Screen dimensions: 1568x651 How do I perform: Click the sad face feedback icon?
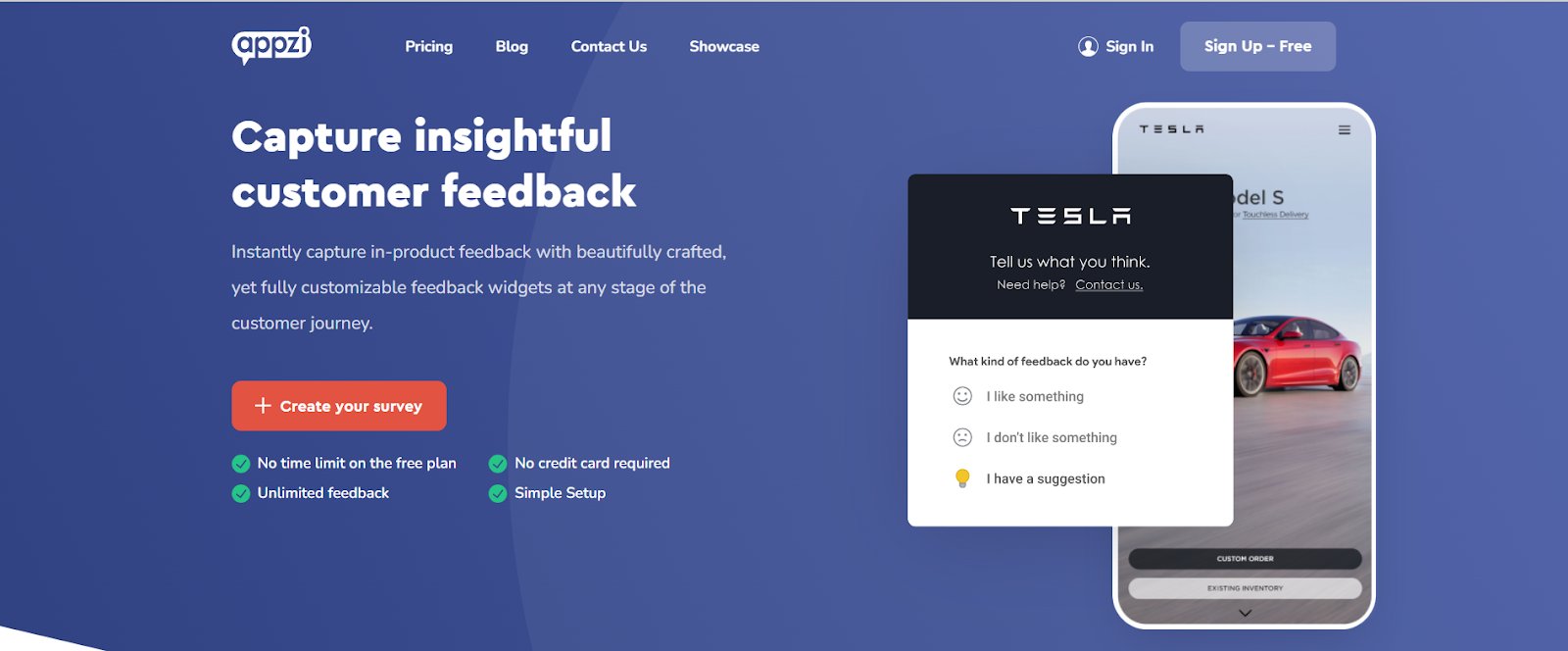click(962, 437)
